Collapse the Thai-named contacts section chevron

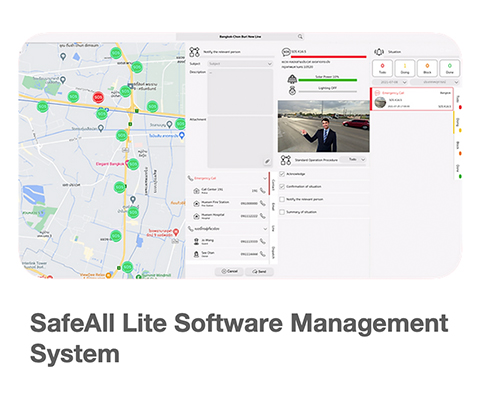pos(265,229)
